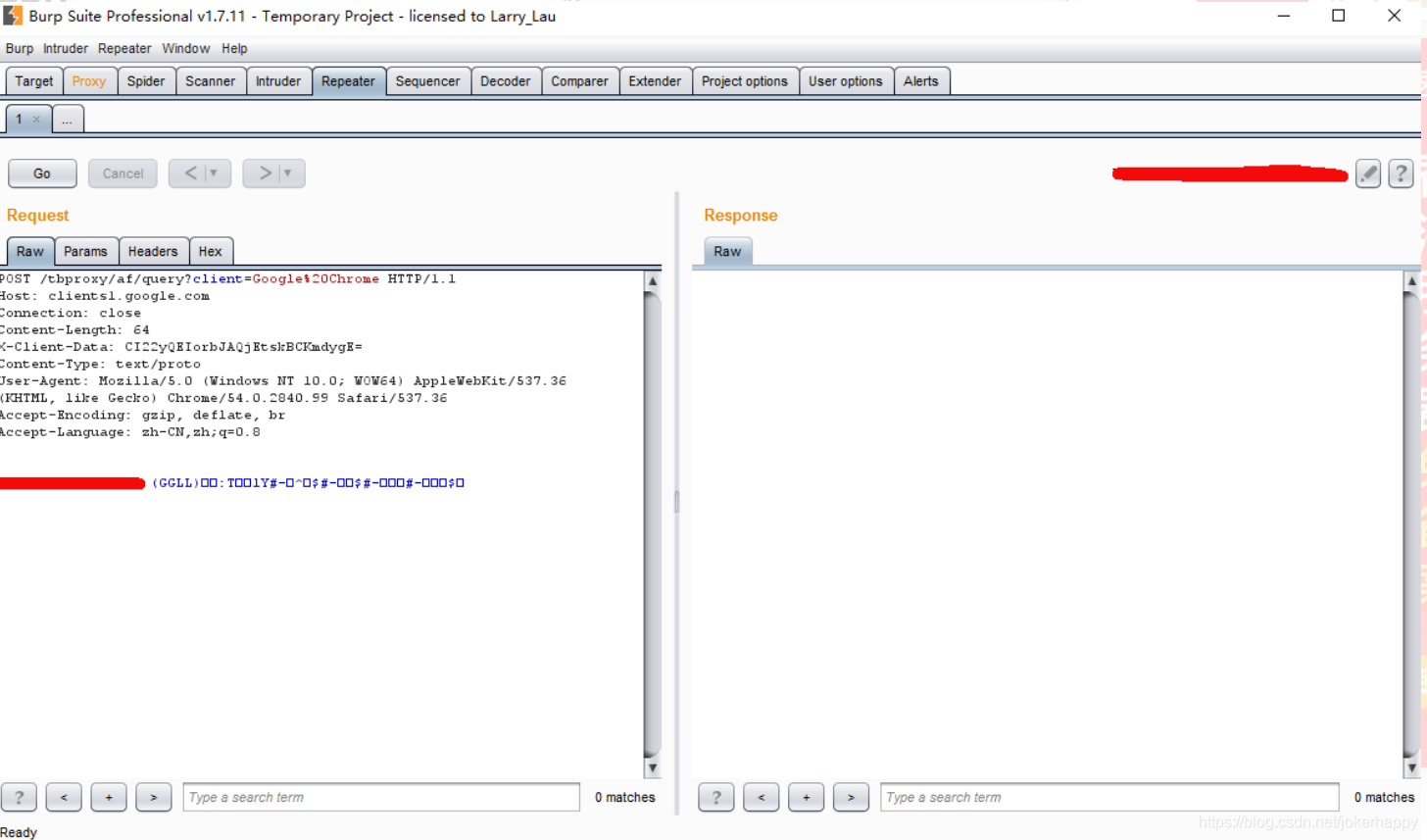Switch to the Intruder tool tab
The width and height of the screenshot is (1427, 840).
pos(278,81)
